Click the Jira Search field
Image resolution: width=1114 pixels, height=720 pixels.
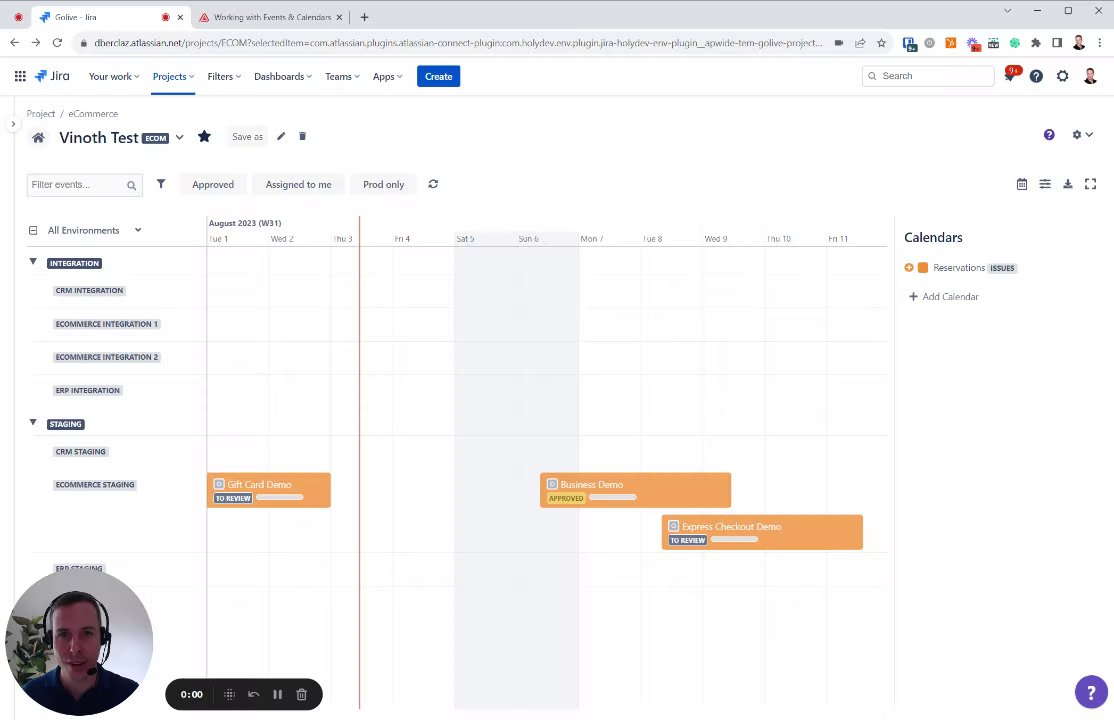click(x=928, y=76)
